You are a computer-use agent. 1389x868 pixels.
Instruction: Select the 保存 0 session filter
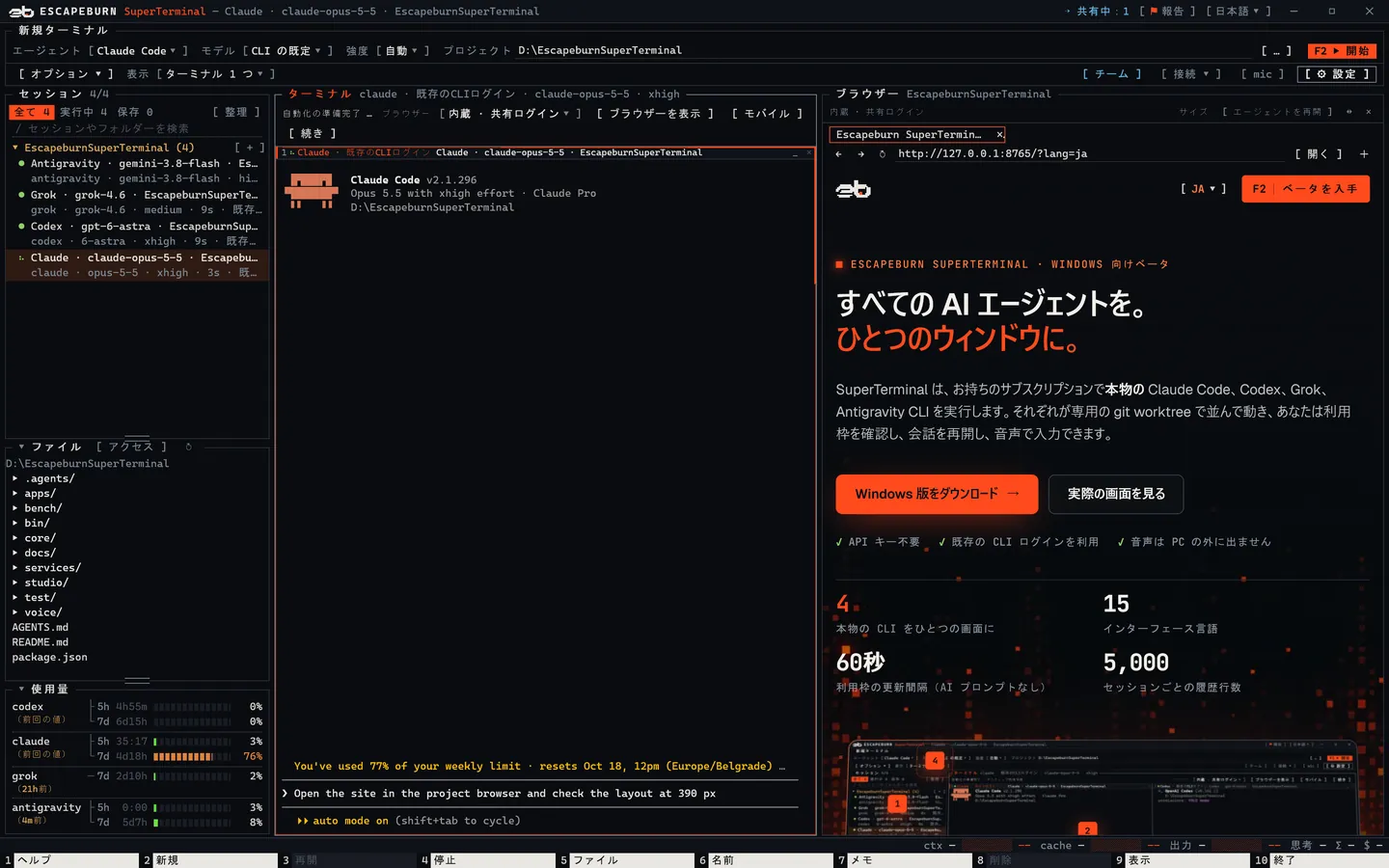134,112
